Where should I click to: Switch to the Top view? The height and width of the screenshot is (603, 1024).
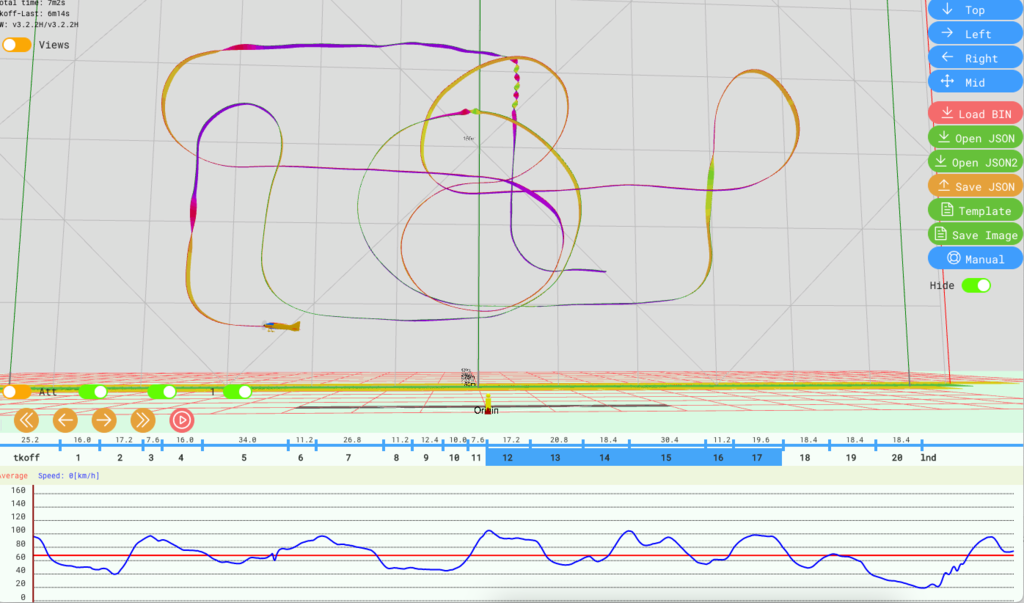point(975,10)
